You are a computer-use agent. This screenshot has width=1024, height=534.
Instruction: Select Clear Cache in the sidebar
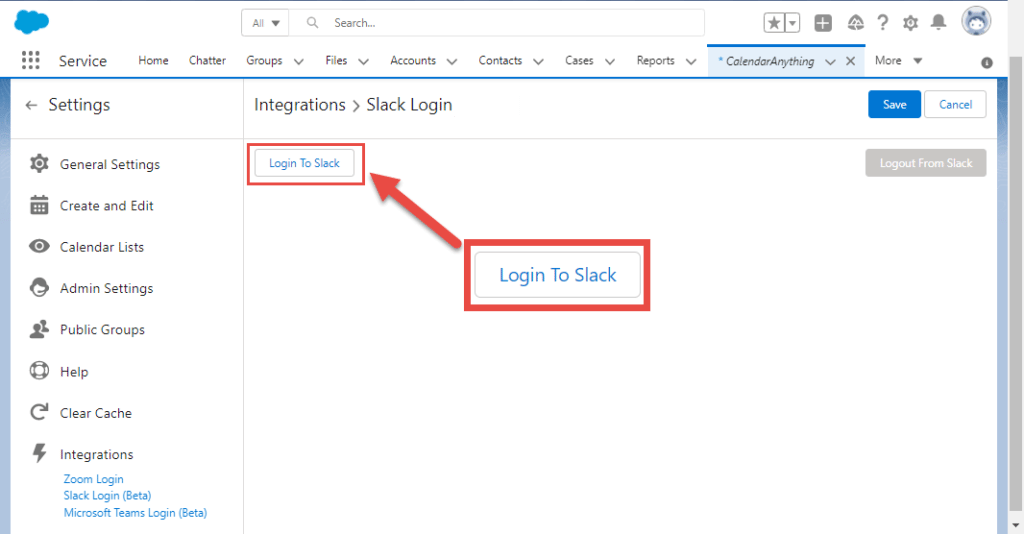(x=96, y=413)
